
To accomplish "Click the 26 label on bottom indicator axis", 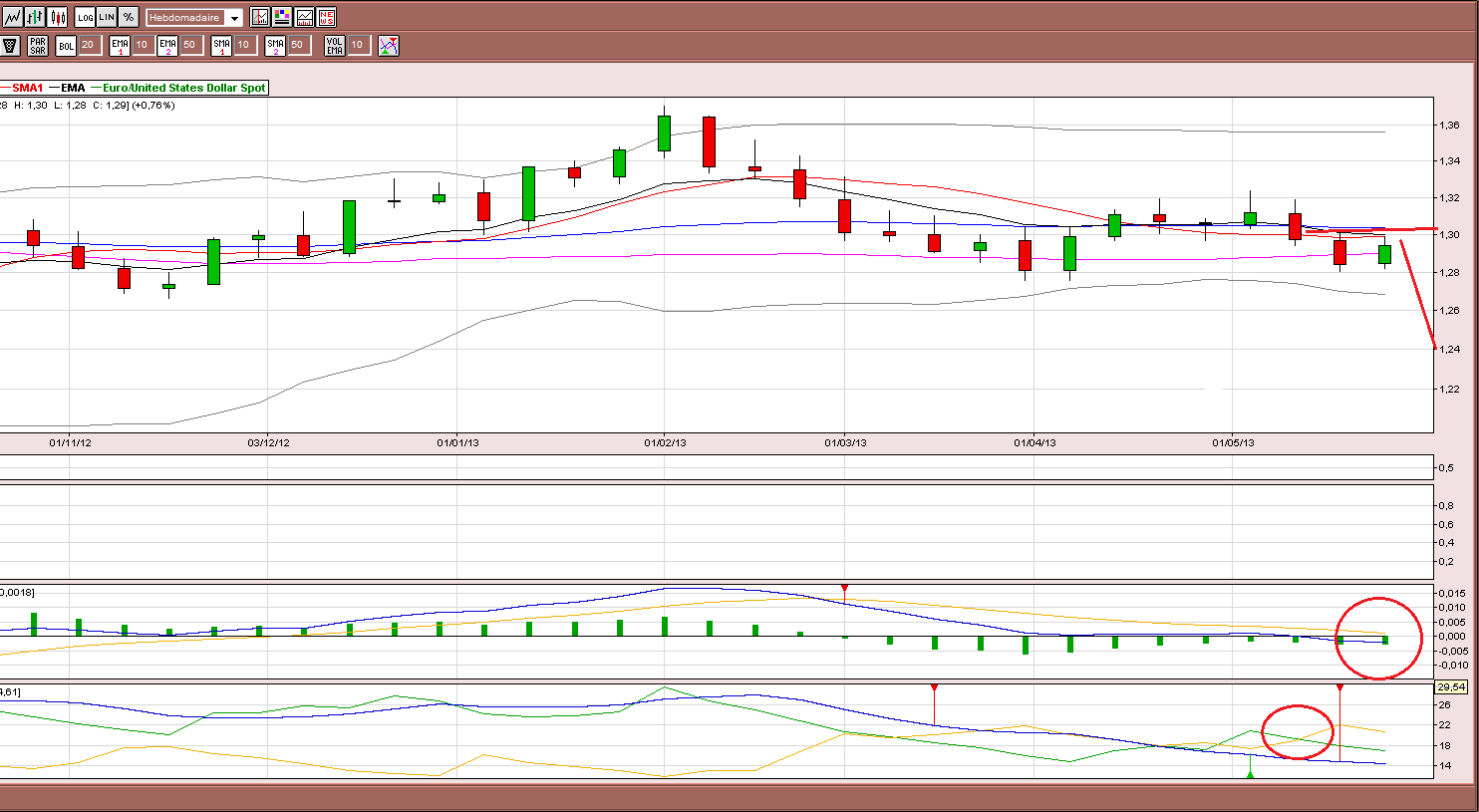I will 1444,705.
